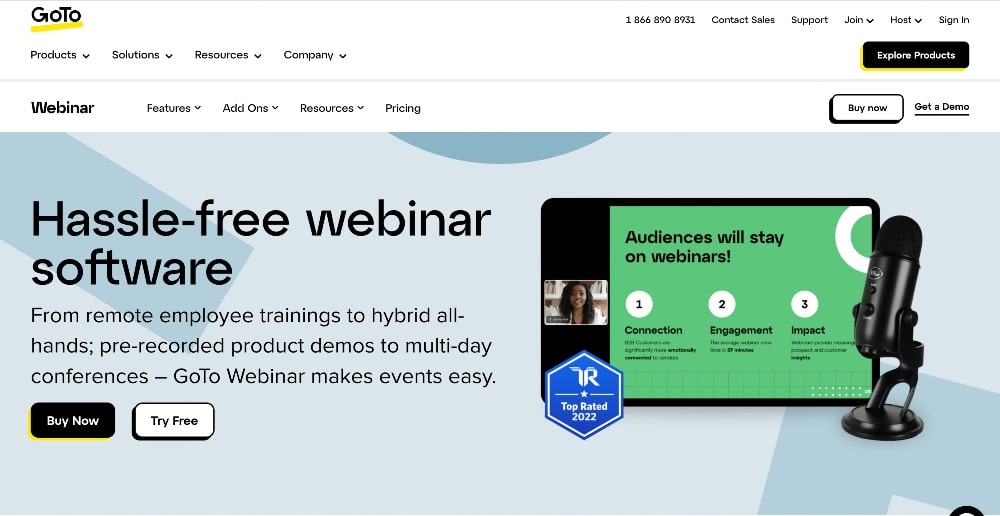The height and width of the screenshot is (516, 1000).
Task: Open the Webinar Features dropdown
Action: [x=173, y=108]
